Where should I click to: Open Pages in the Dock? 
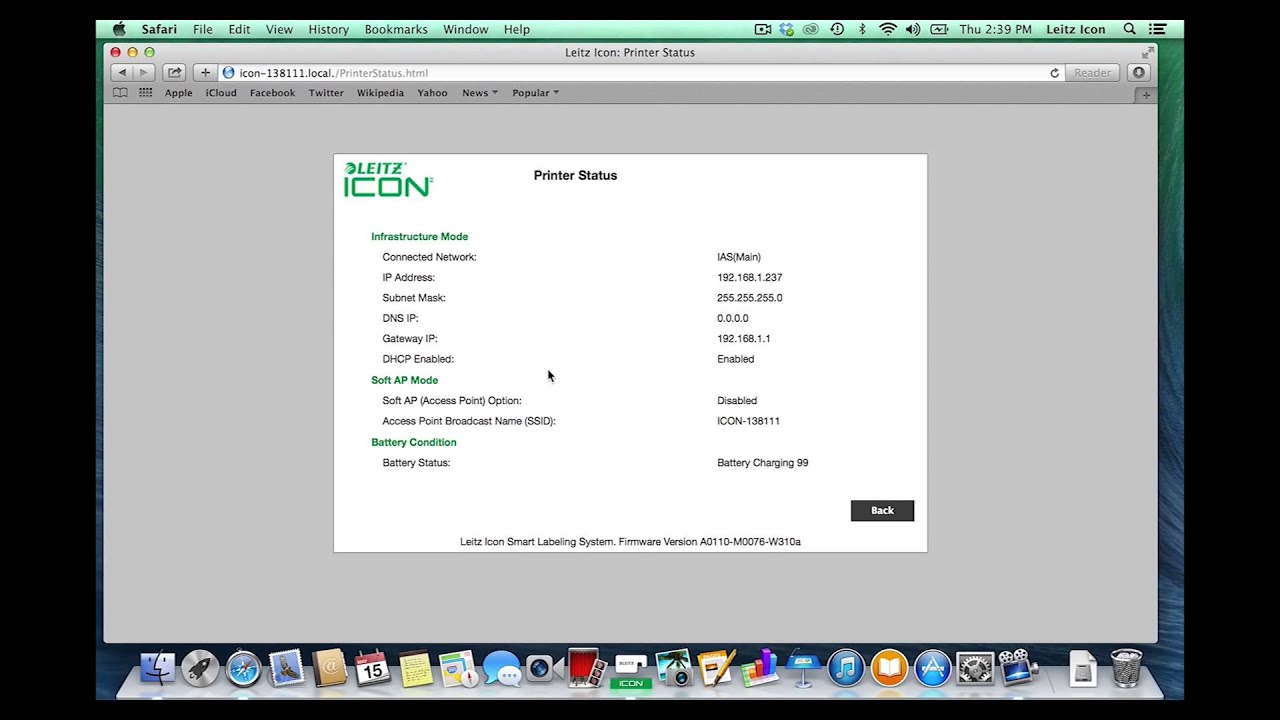(717, 669)
